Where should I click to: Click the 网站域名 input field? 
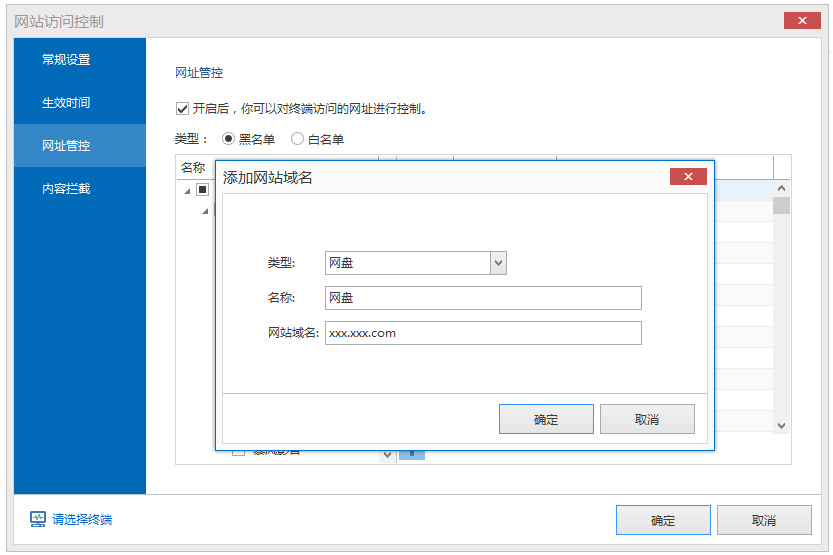click(483, 333)
